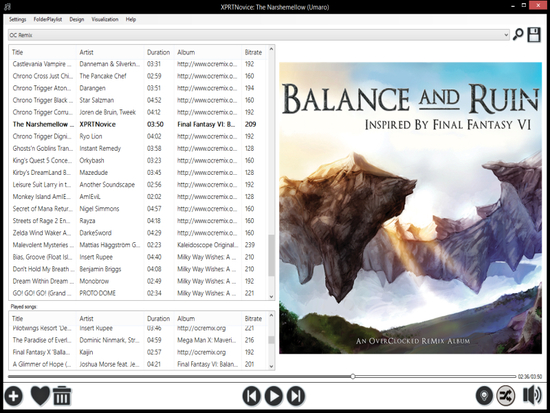550x413 pixels.
Task: Mark song as favorite with heart icon
Action: [x=40, y=395]
